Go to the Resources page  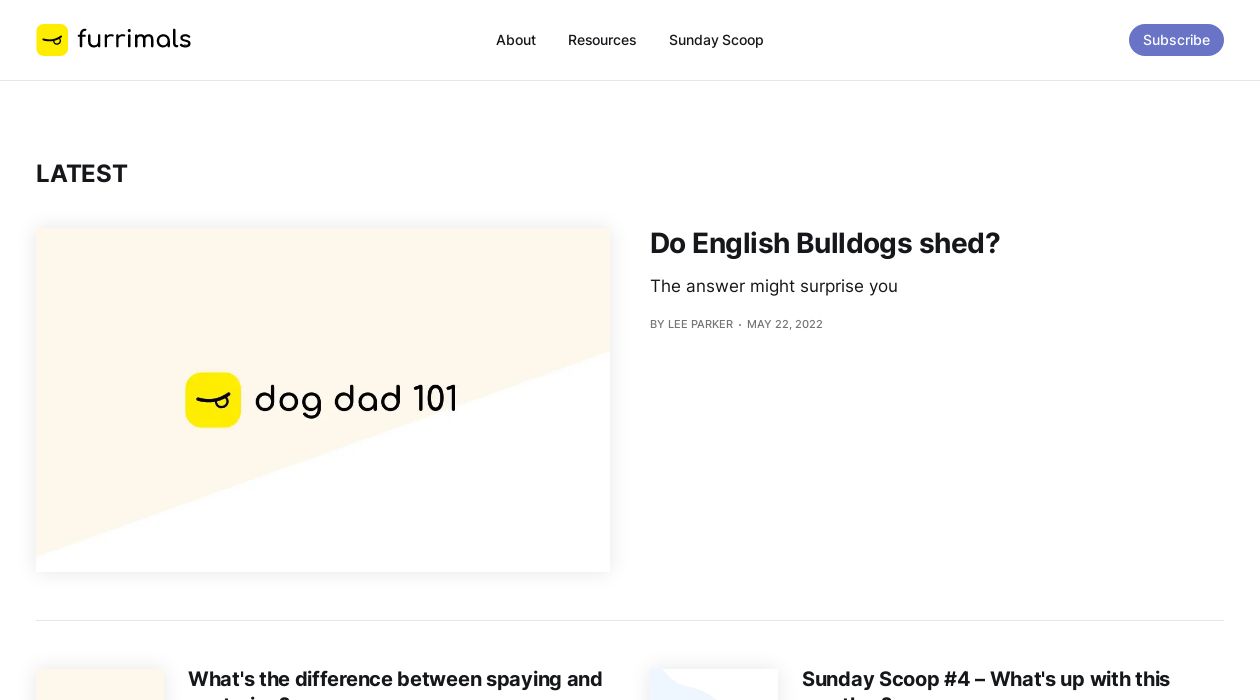tap(602, 40)
